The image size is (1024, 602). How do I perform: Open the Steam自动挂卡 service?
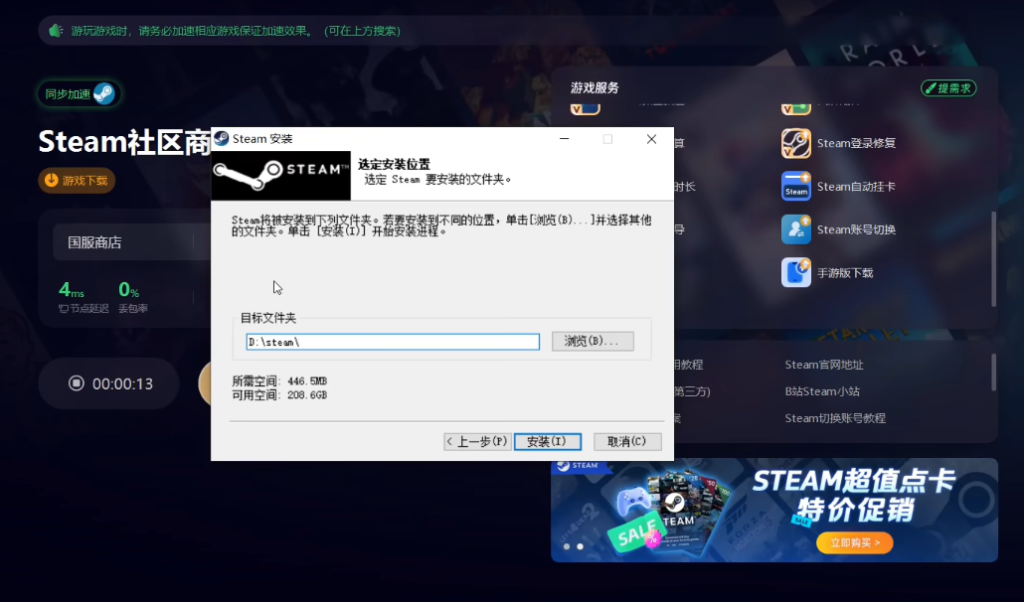(x=839, y=187)
